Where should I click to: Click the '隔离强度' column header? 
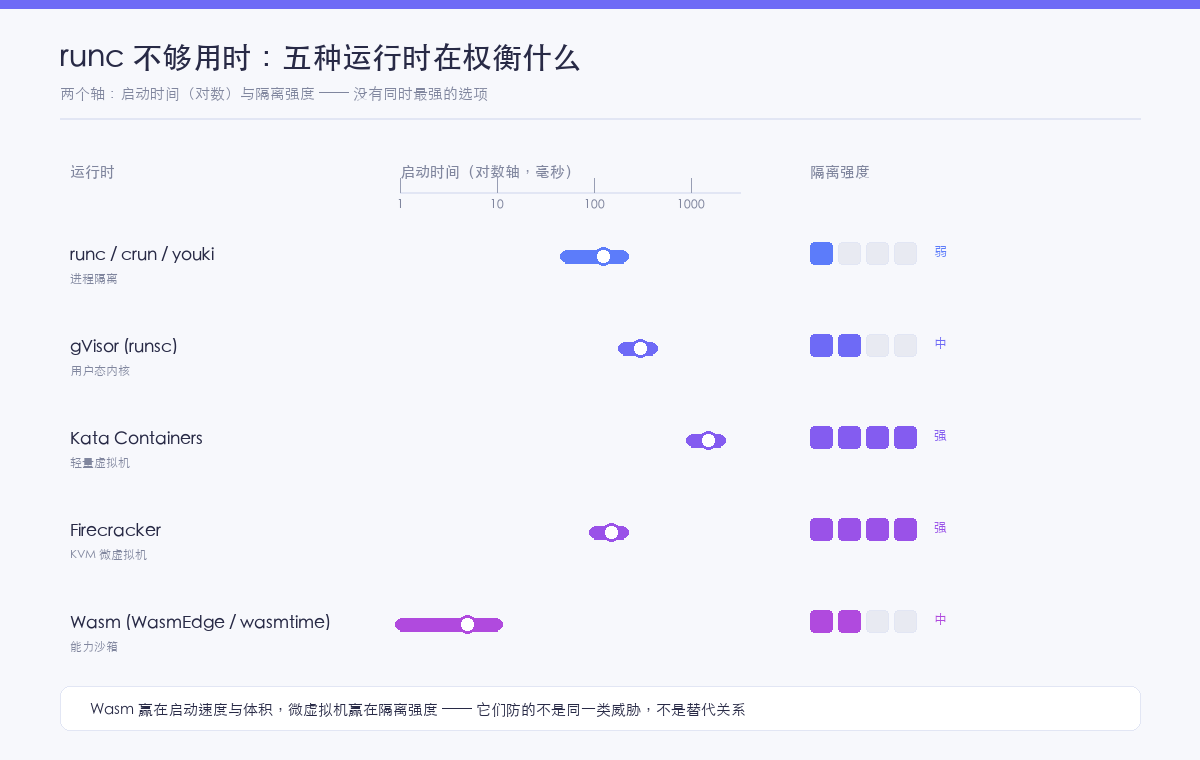pos(840,172)
